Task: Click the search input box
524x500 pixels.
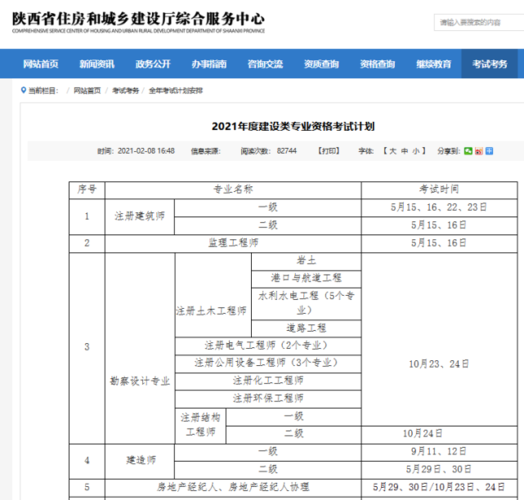Action: pos(479,22)
